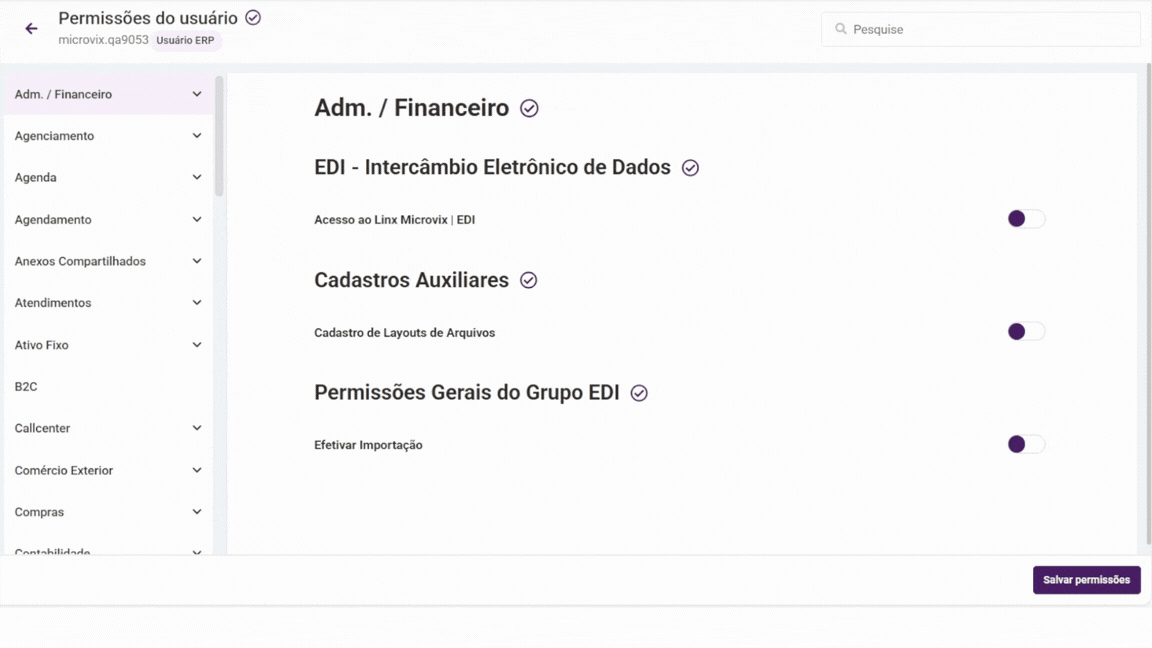
Task: Click check-circle icon beside EDI heading
Action: [690, 168]
